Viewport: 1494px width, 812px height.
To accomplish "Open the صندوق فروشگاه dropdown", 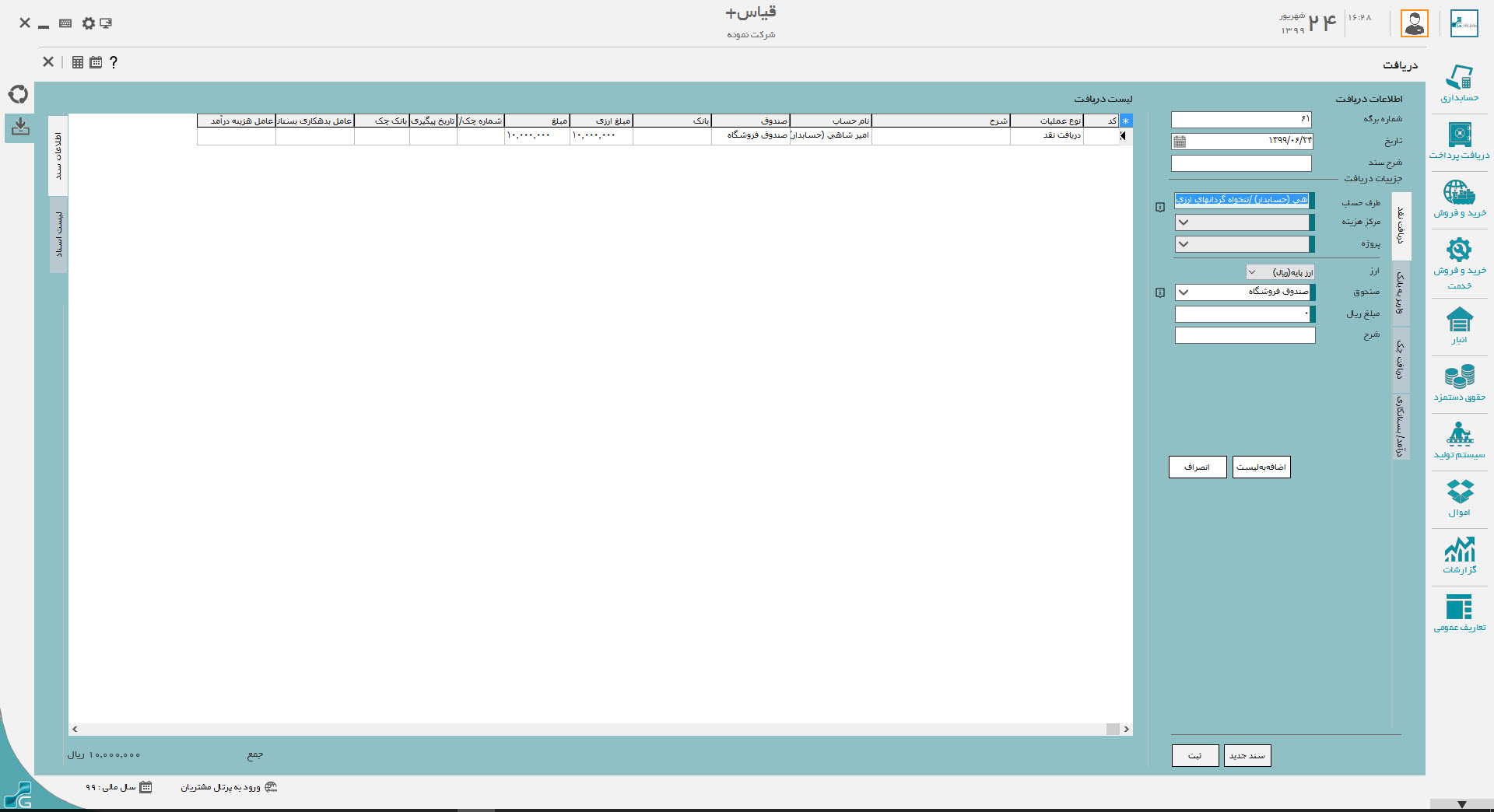I will pyautogui.click(x=1184, y=292).
